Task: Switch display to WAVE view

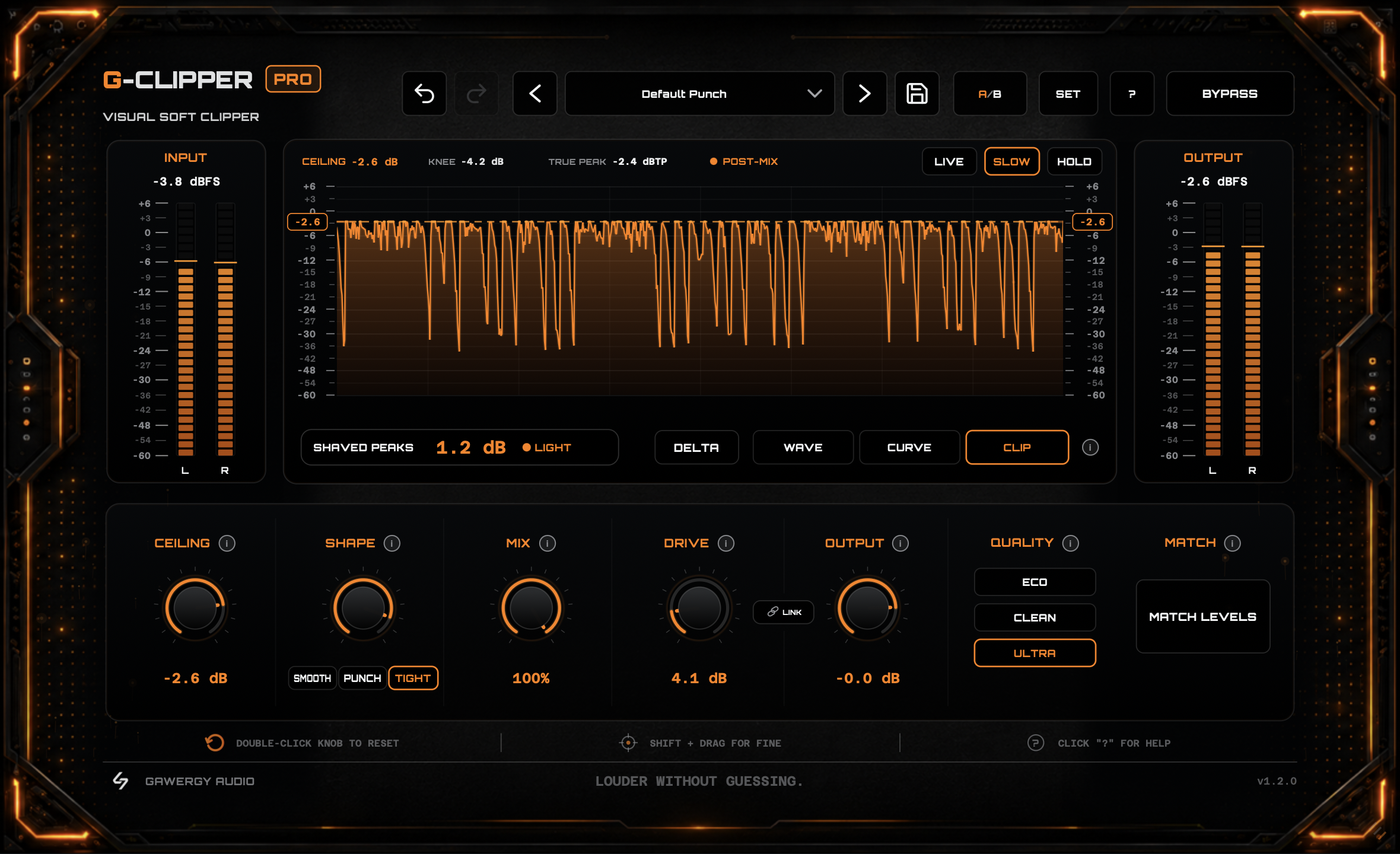Action: pyautogui.click(x=803, y=447)
